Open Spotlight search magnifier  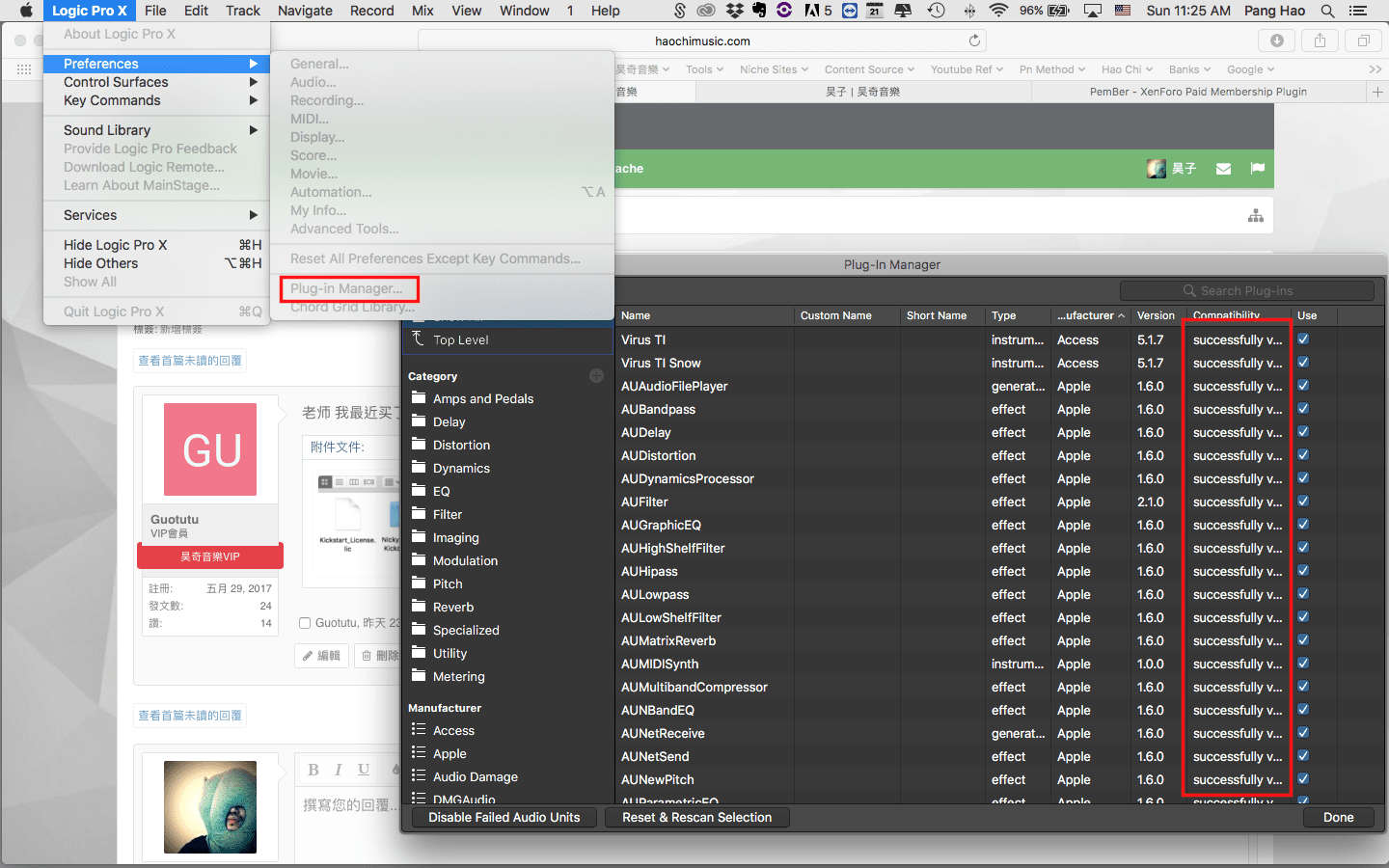click(x=1327, y=11)
